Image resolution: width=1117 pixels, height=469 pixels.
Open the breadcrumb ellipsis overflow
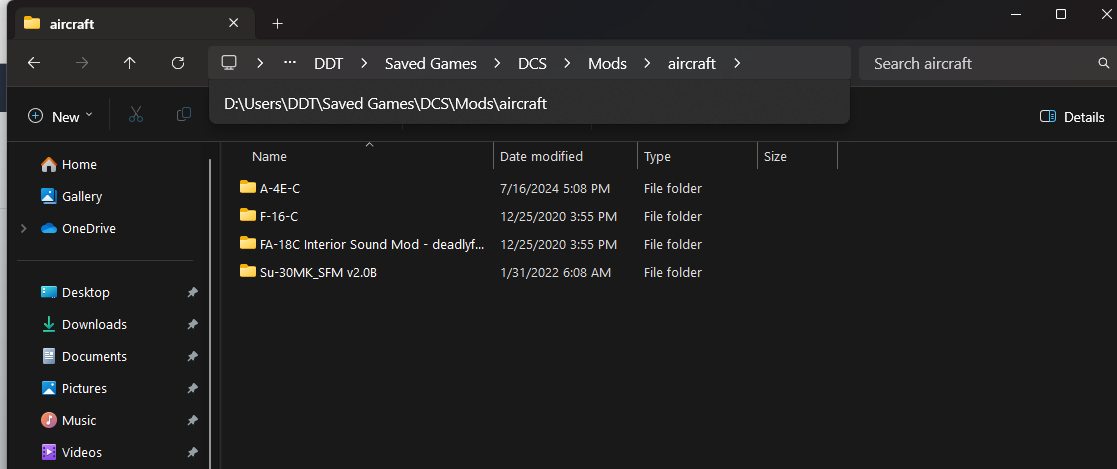(290, 63)
